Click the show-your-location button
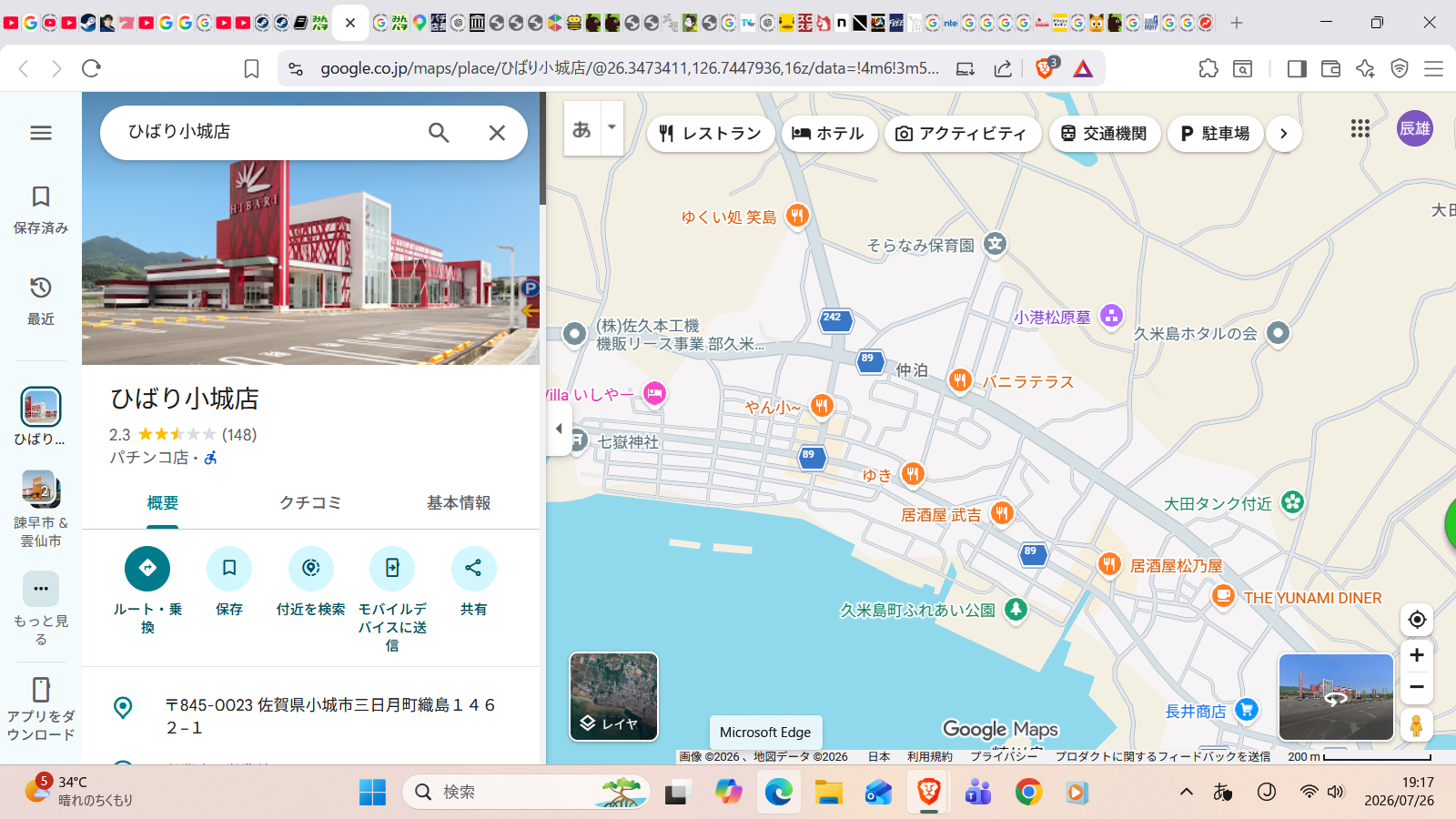Image resolution: width=1456 pixels, height=819 pixels. pyautogui.click(x=1417, y=620)
